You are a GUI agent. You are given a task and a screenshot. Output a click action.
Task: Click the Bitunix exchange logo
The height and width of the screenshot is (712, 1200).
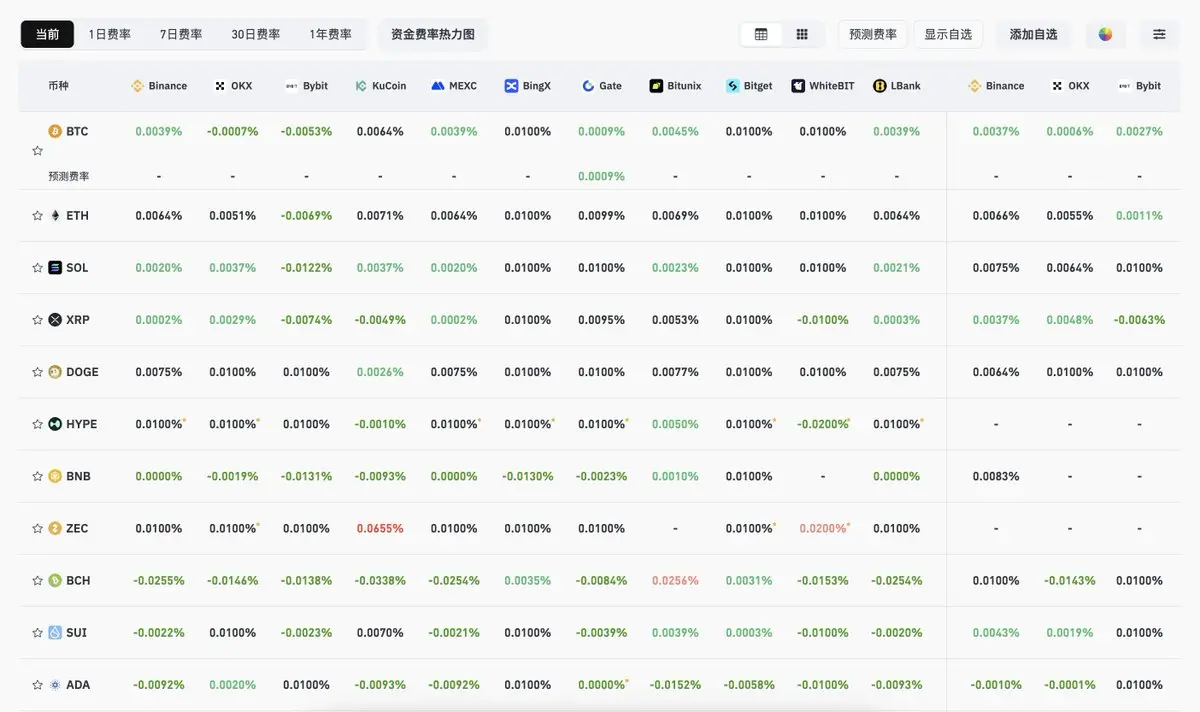coord(656,86)
